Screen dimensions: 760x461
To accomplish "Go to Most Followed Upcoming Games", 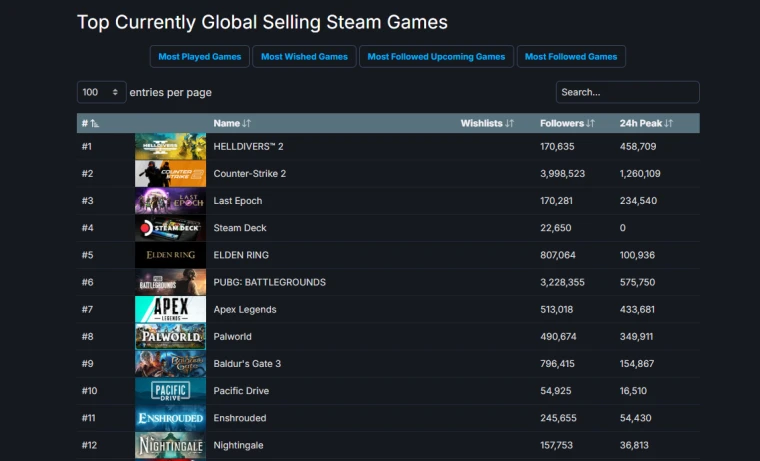I will (x=436, y=57).
